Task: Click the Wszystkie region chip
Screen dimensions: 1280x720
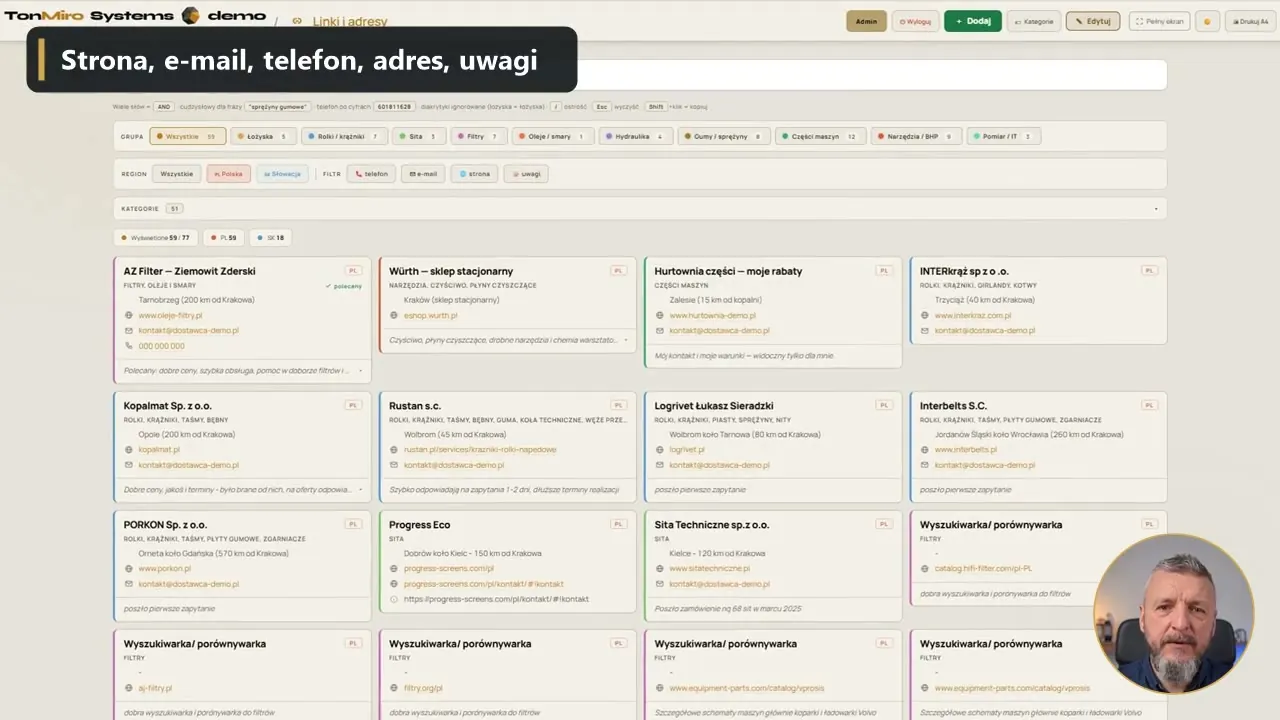Action: pyautogui.click(x=177, y=174)
